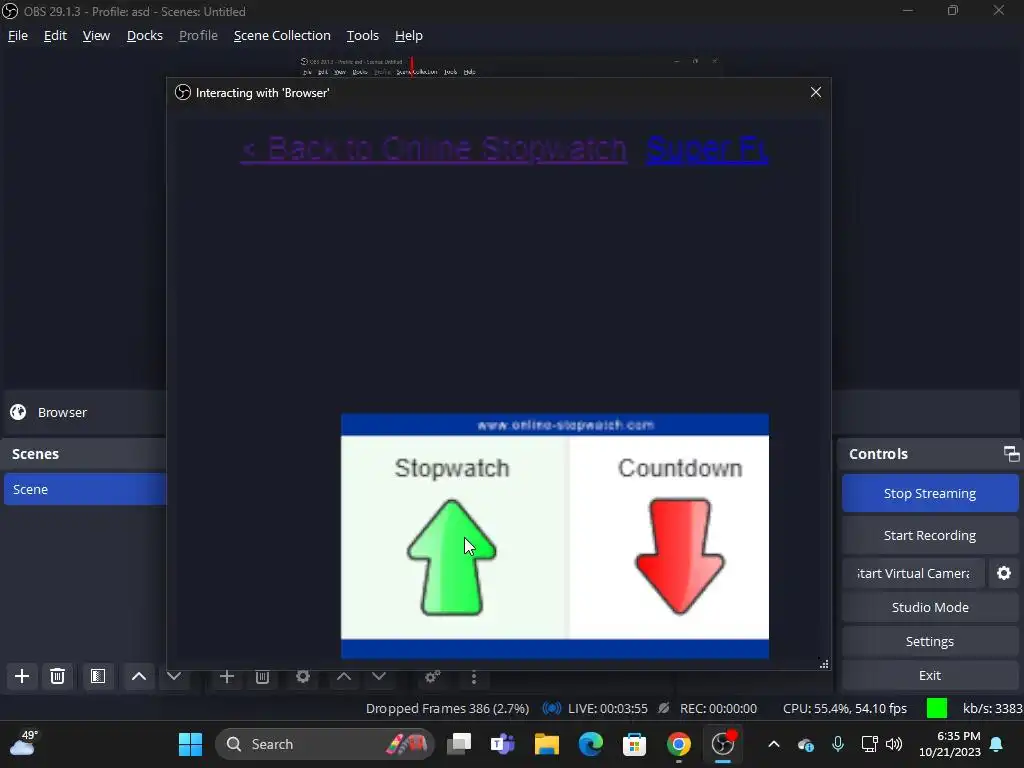1024x768 pixels.
Task: Remove selected source trash icon
Action: tap(263, 677)
